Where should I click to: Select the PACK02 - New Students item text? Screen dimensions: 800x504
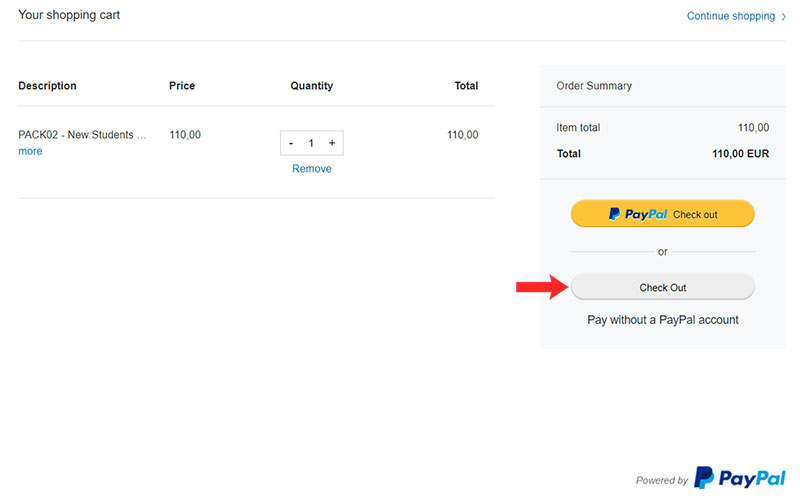[x=82, y=135]
